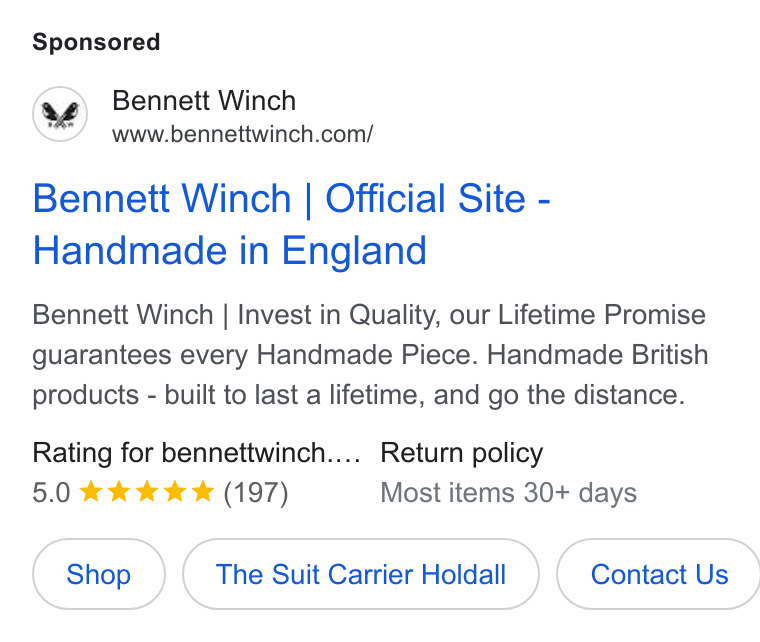Click the first gold rating star
760x642 pixels.
(91, 492)
